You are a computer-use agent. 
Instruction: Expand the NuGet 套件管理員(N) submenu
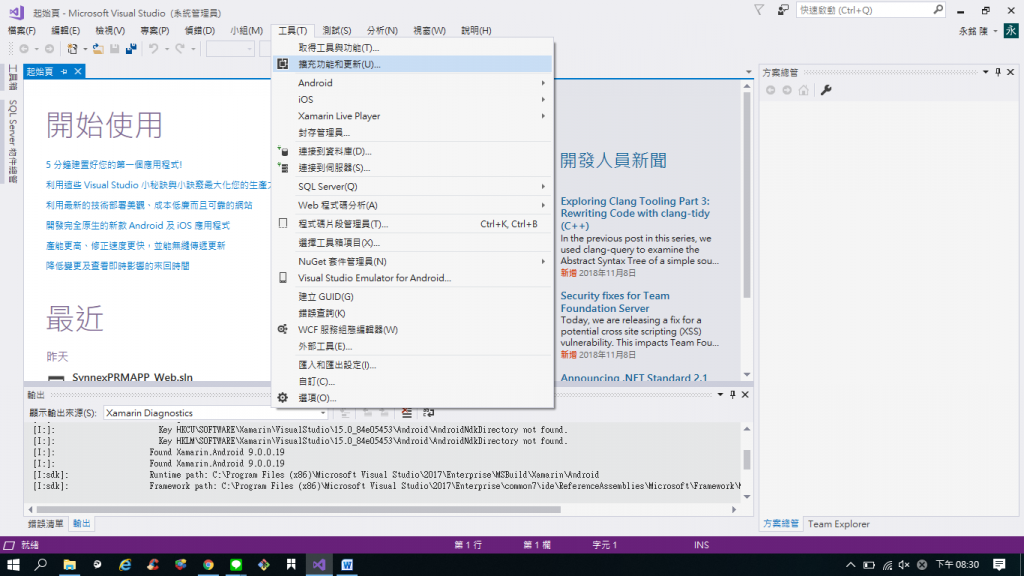click(x=413, y=261)
